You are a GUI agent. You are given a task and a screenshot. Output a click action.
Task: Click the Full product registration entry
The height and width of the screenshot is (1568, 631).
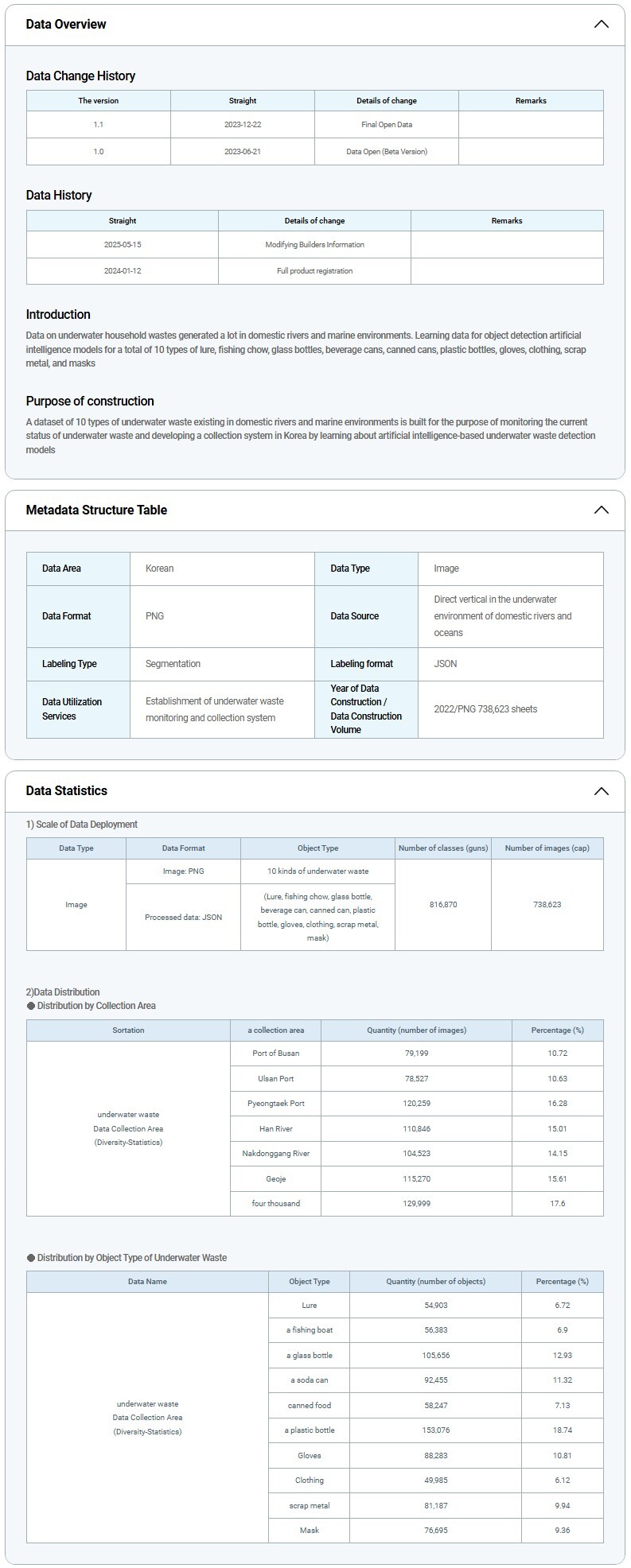(314, 270)
